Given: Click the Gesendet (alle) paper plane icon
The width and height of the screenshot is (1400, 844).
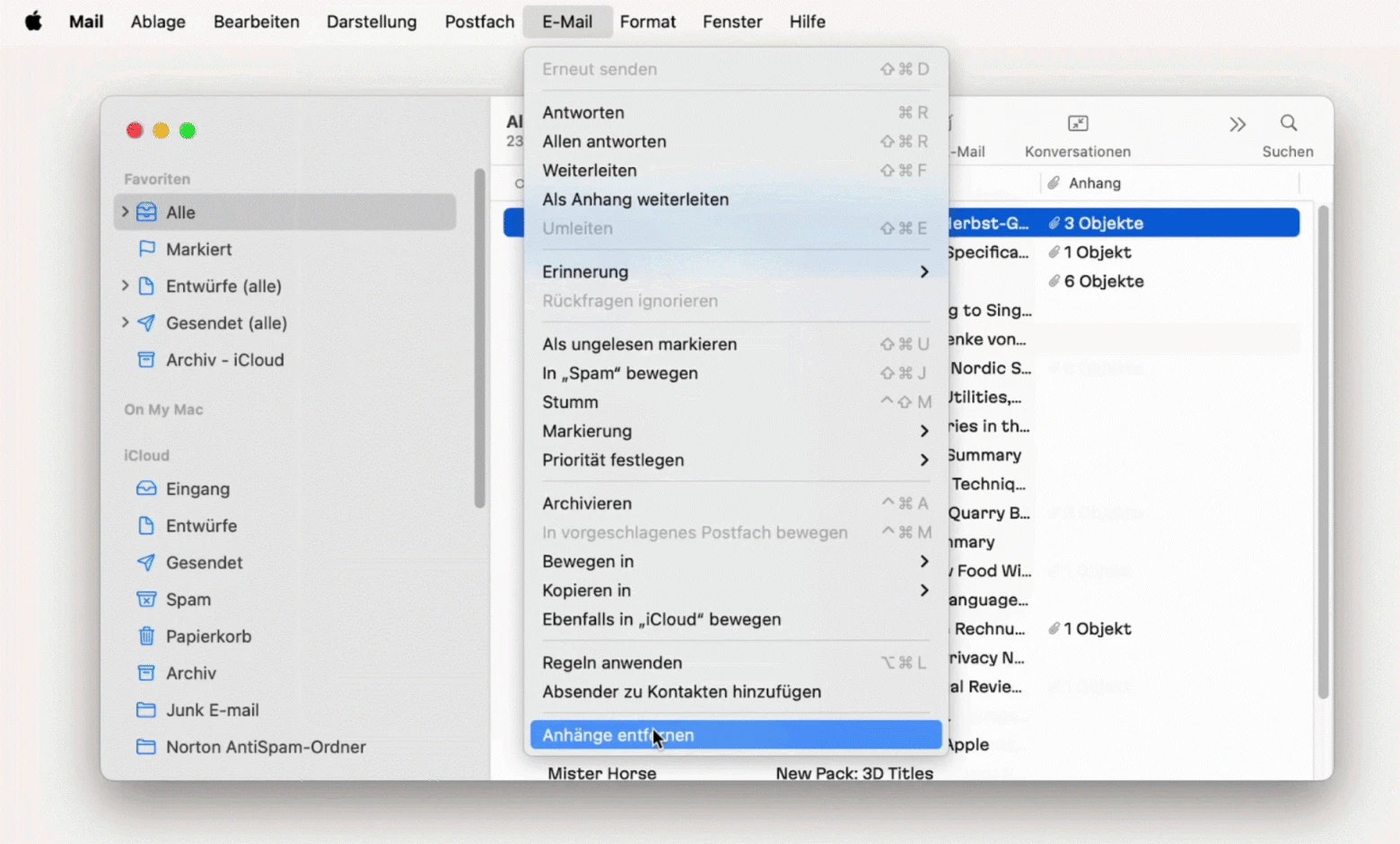Looking at the screenshot, I should pyautogui.click(x=146, y=323).
